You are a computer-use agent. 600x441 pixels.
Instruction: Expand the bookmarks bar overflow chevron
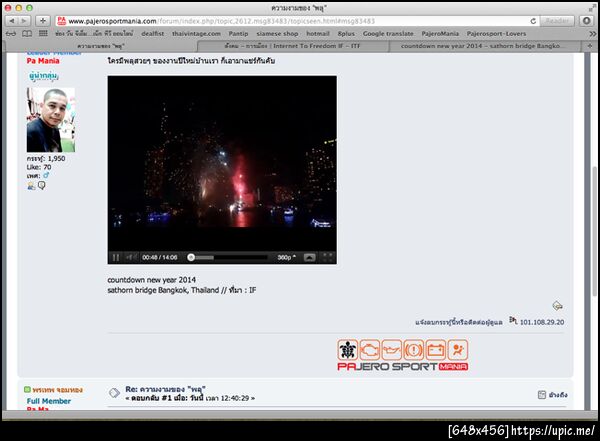pyautogui.click(x=592, y=34)
